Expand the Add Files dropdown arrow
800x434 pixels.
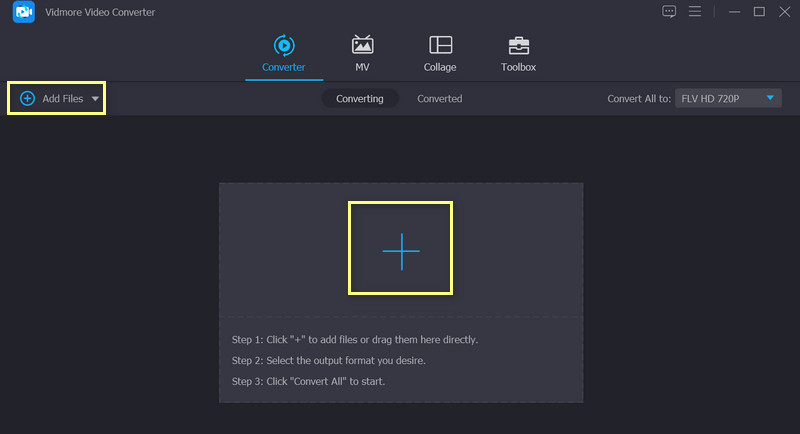pos(95,99)
